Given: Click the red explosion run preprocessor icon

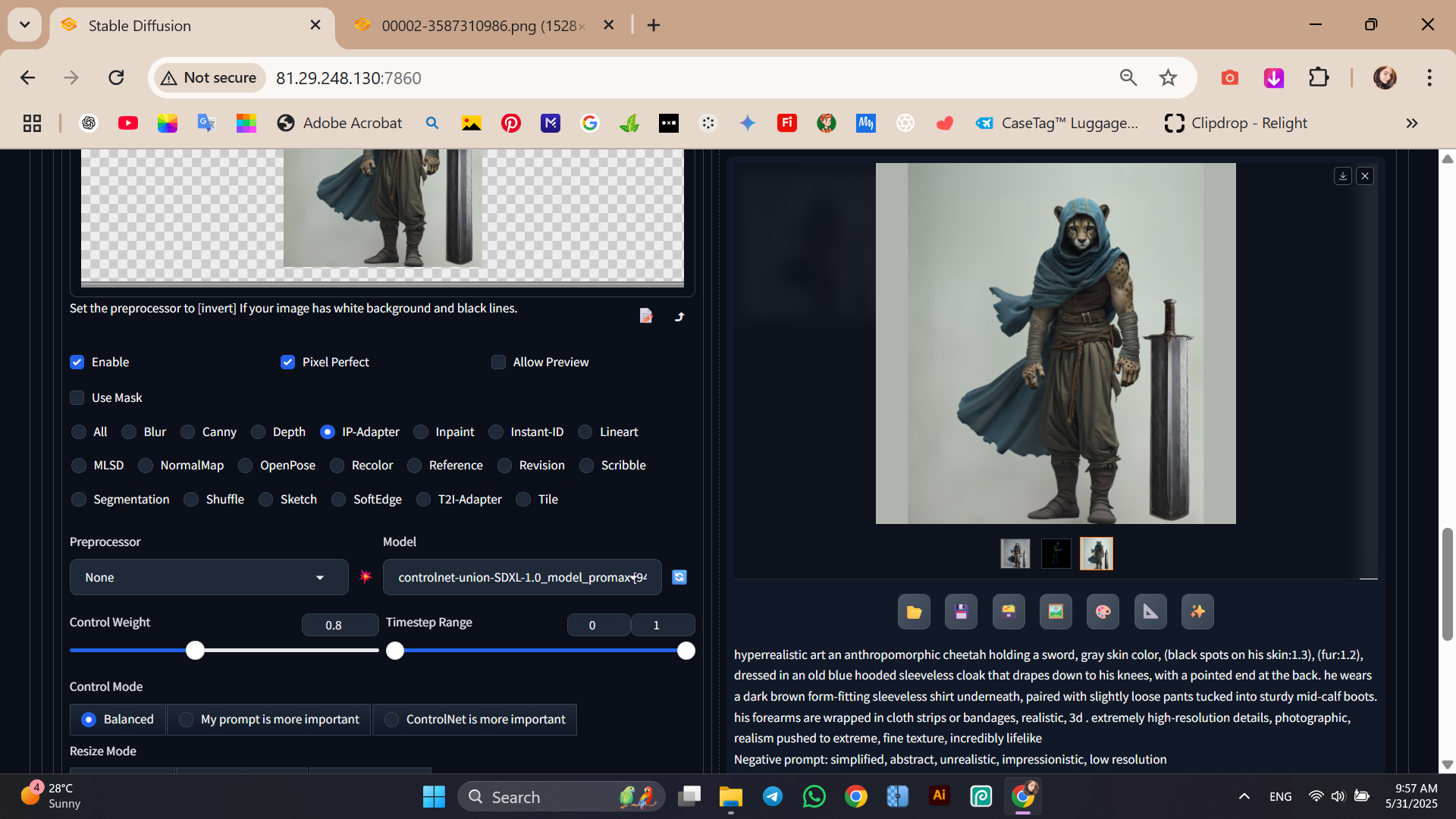Looking at the screenshot, I should (x=366, y=577).
